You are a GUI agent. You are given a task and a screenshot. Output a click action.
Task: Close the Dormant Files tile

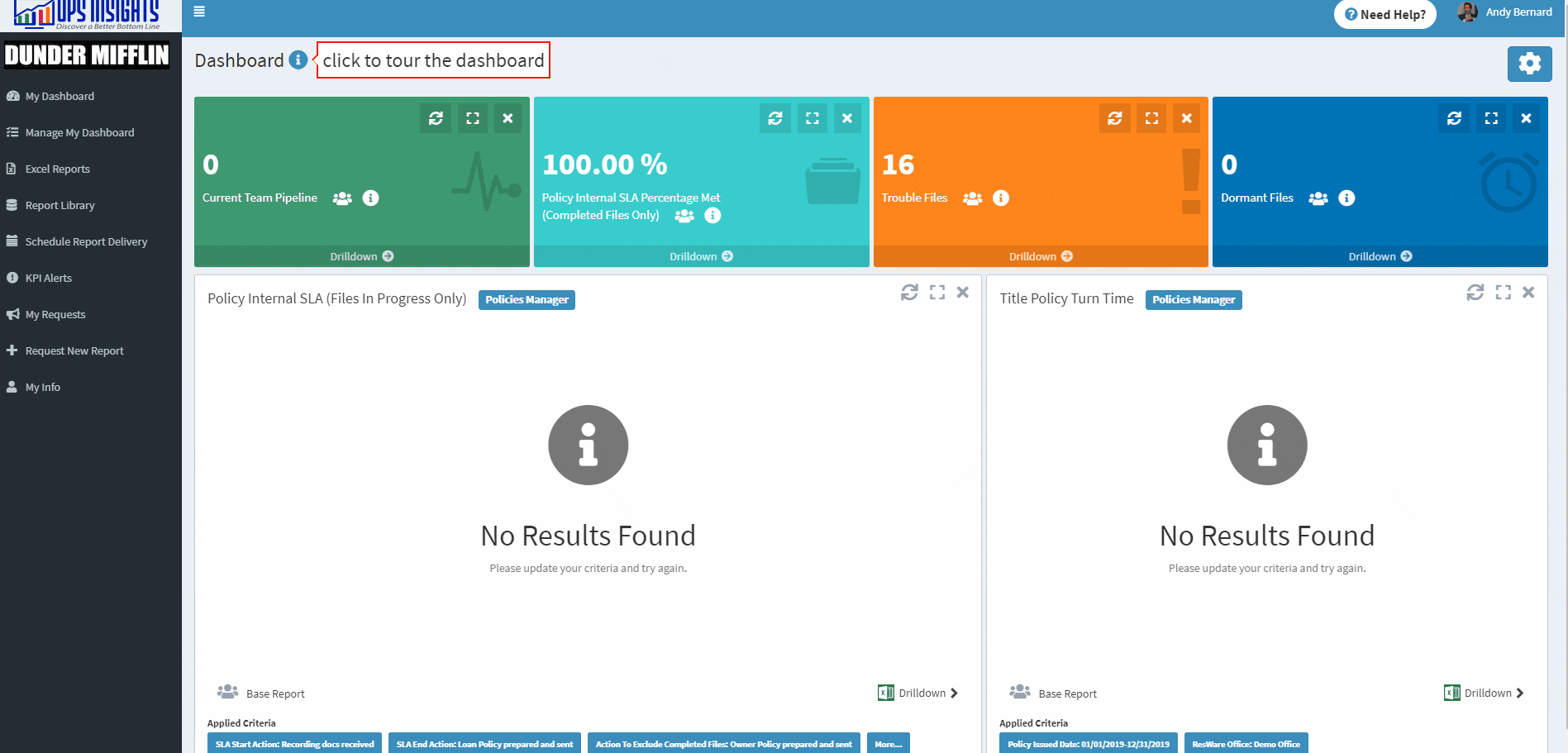1526,118
